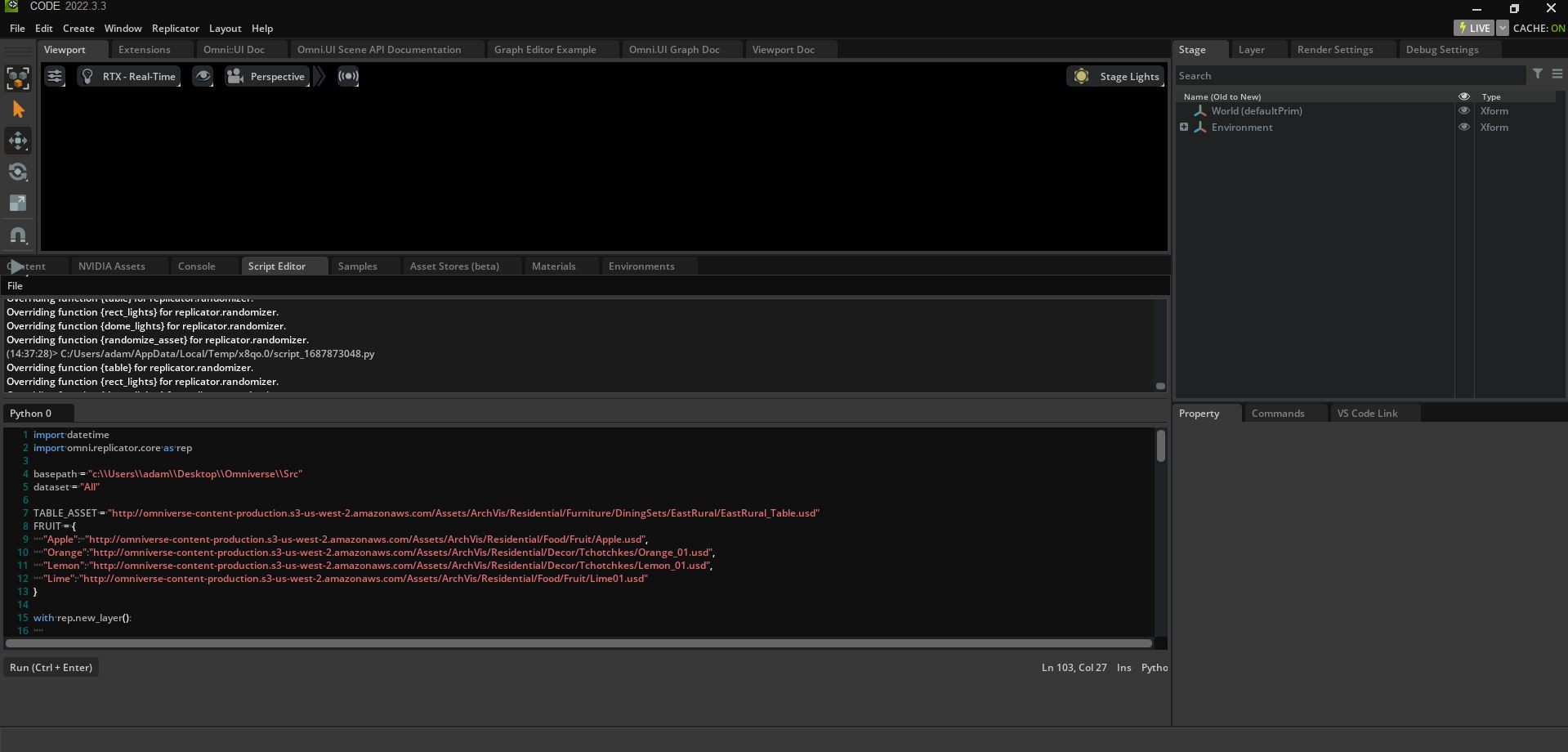Choose the Scale tool in left toolbar

point(18,203)
